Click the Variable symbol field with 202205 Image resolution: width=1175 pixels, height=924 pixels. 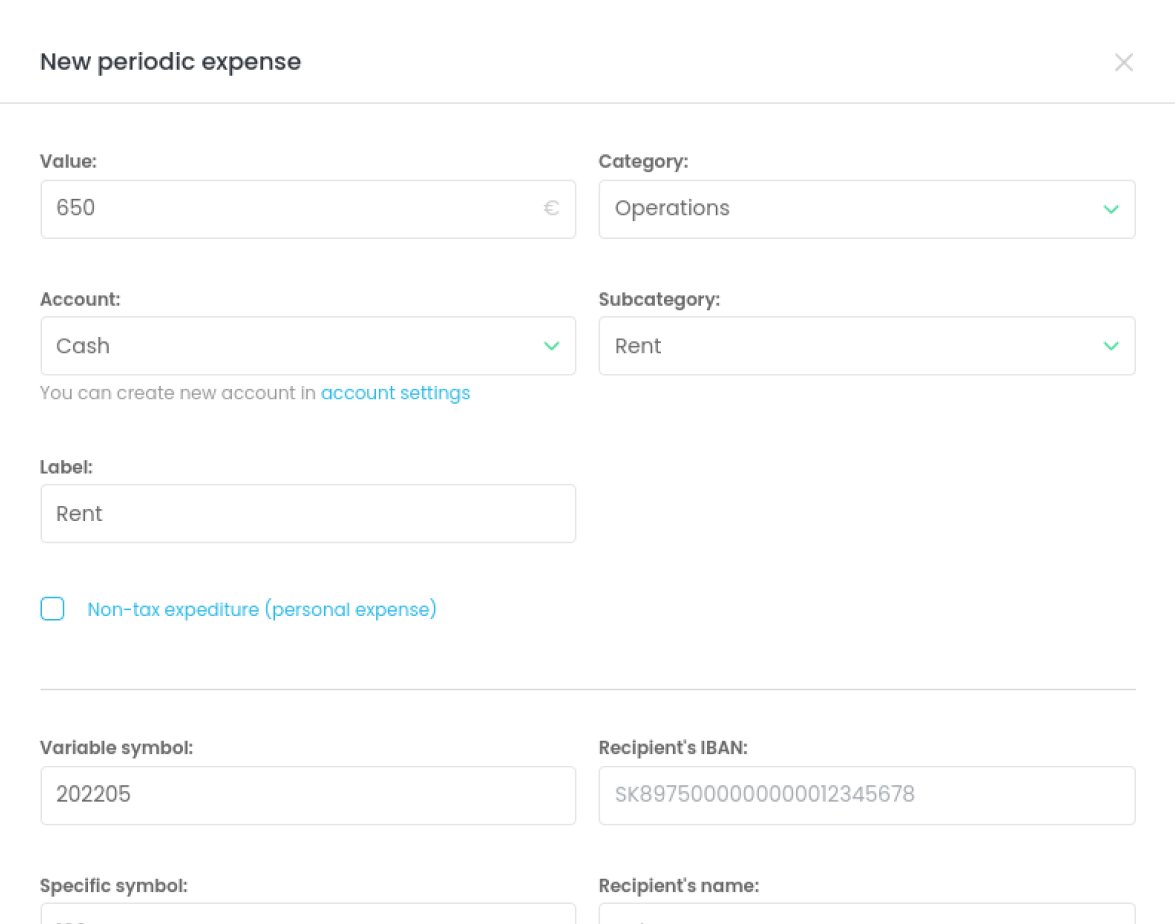click(x=308, y=795)
